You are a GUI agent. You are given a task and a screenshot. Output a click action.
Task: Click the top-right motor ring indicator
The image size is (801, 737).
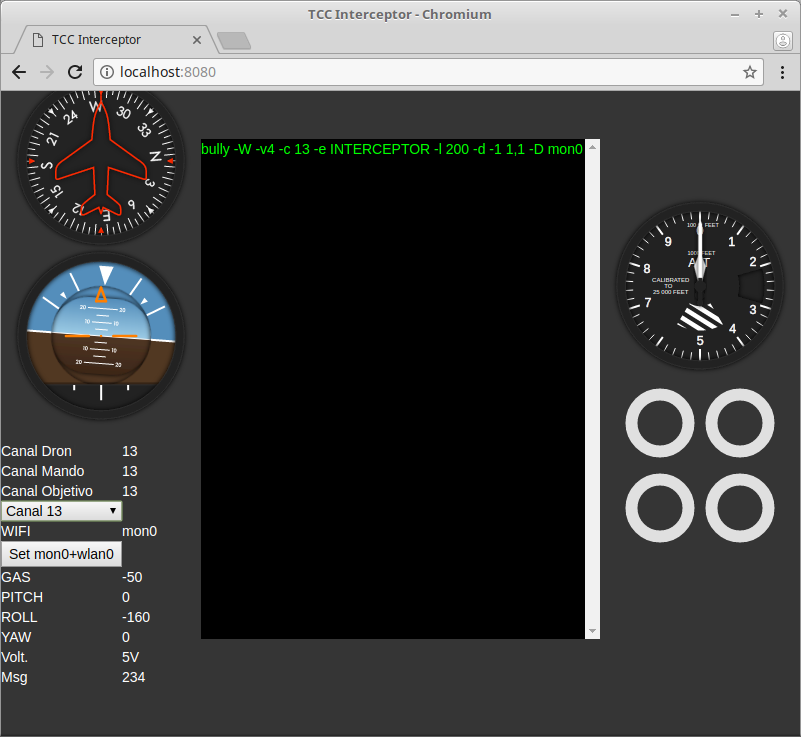point(739,423)
